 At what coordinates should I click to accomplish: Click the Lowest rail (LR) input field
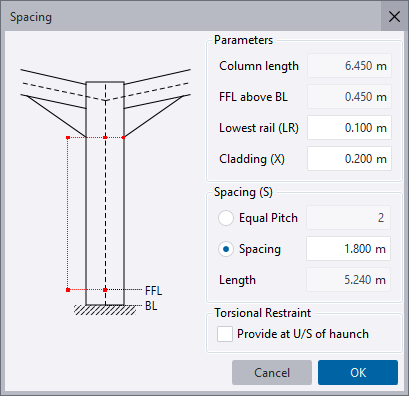(x=349, y=128)
